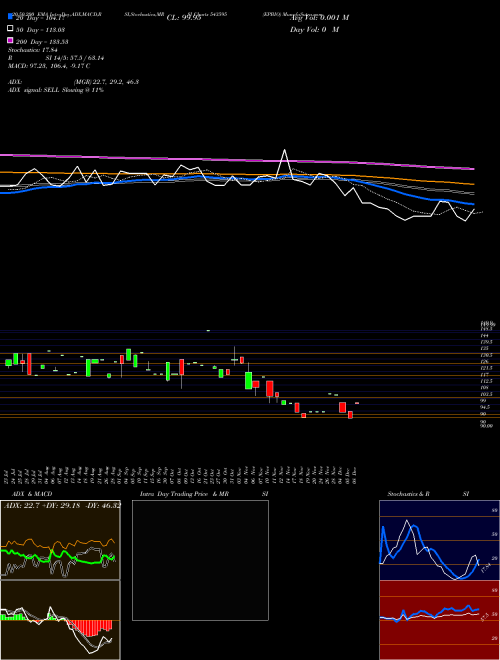Click the 'ADX: 22.7 +DY: 29.18 -DY: 46.32' header
500x660 pixels.
[x=62, y=505]
